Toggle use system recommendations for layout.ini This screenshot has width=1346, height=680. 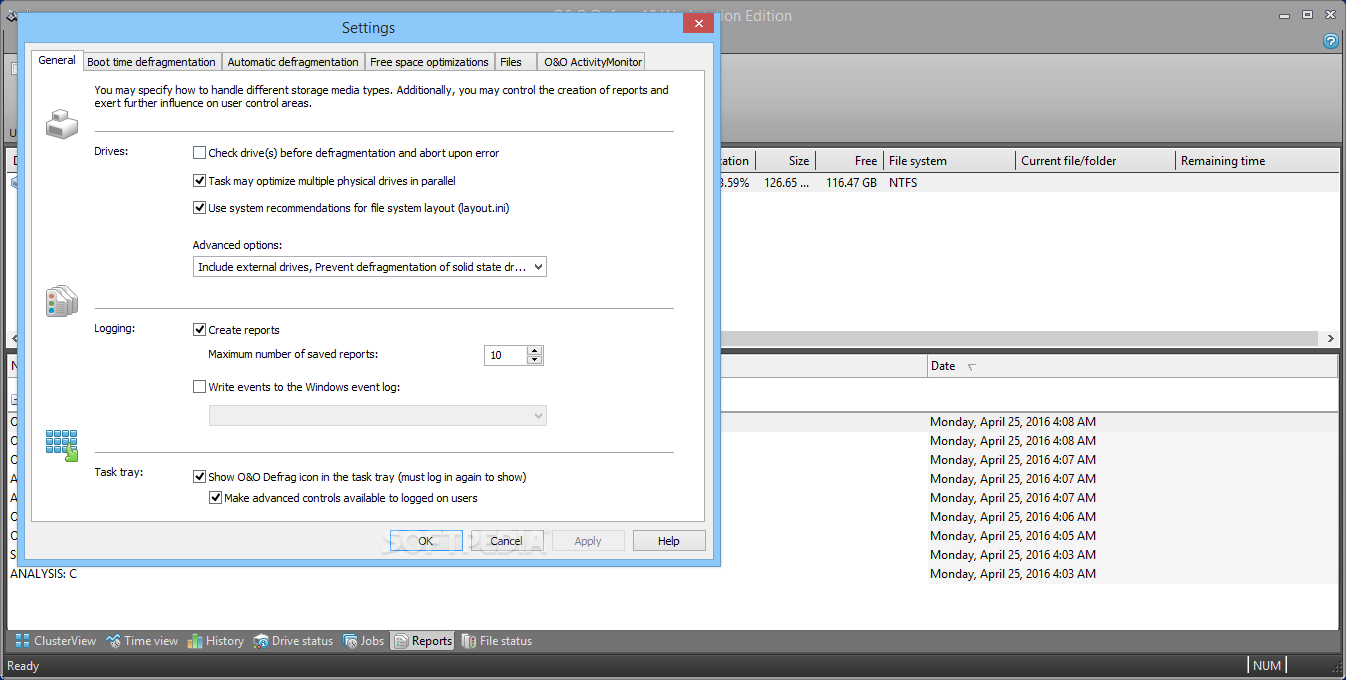coord(199,208)
